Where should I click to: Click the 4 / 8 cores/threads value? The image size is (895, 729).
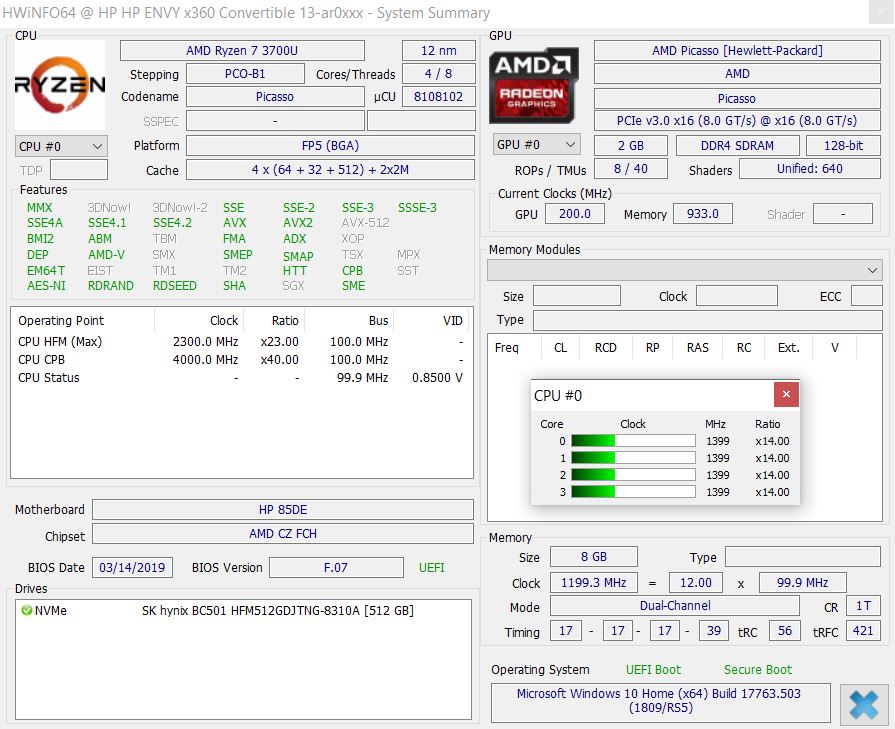[x=438, y=74]
